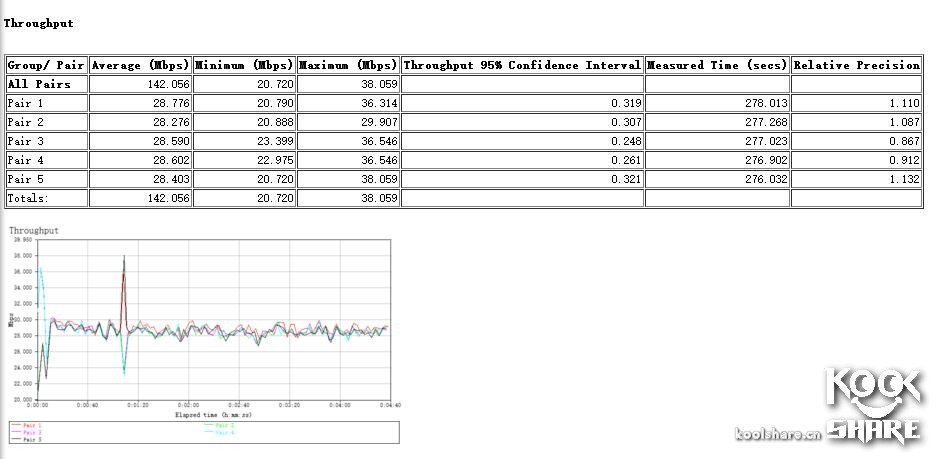Click the black Pair 5 legend entry
The height and width of the screenshot is (459, 937).
[x=26, y=439]
